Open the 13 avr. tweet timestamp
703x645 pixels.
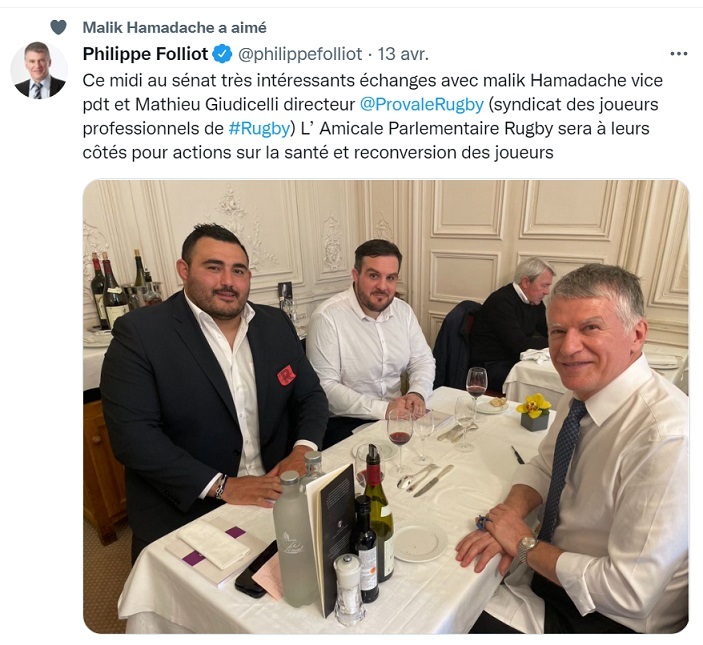click(403, 54)
